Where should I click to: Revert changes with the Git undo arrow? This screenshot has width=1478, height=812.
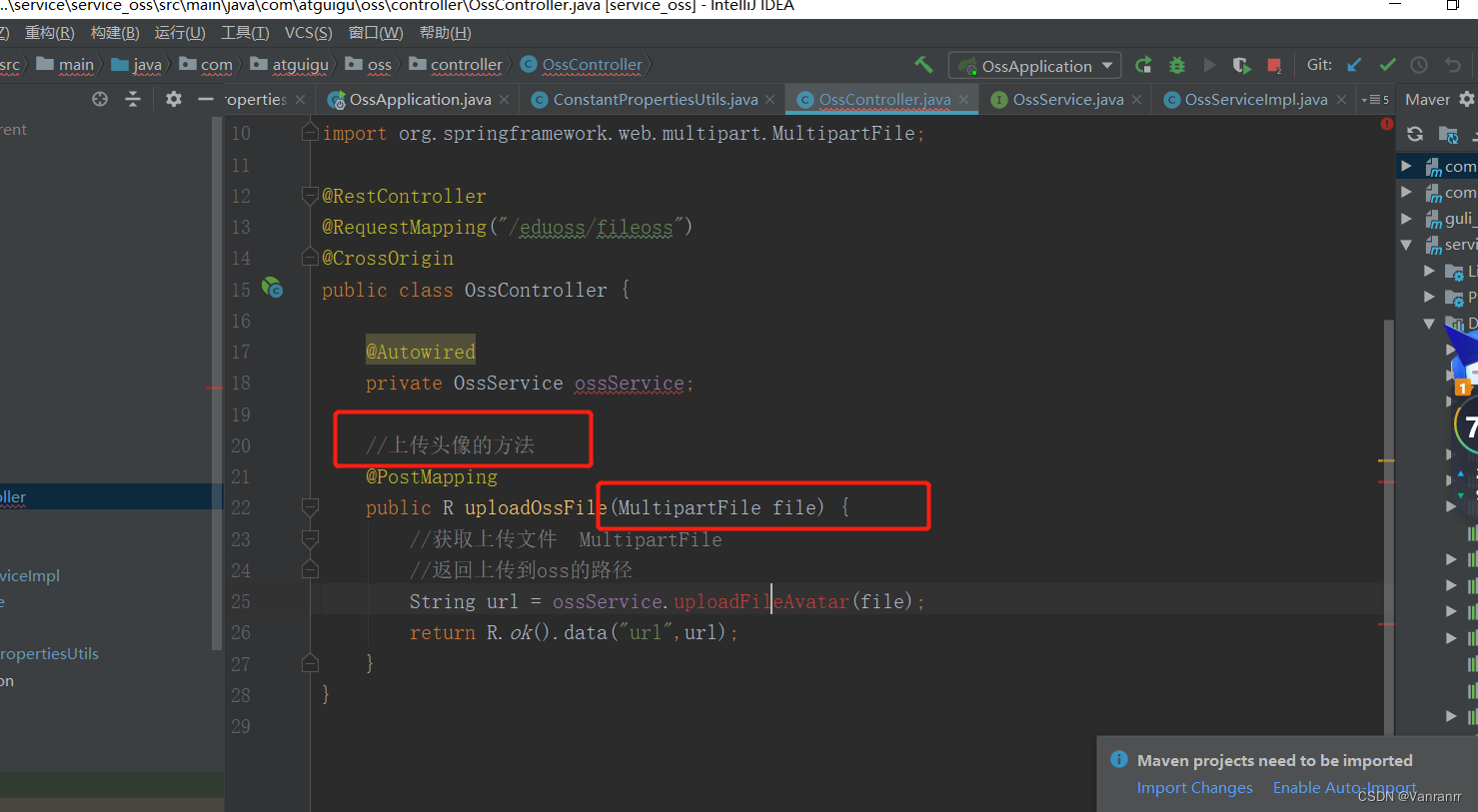pos(1452,65)
